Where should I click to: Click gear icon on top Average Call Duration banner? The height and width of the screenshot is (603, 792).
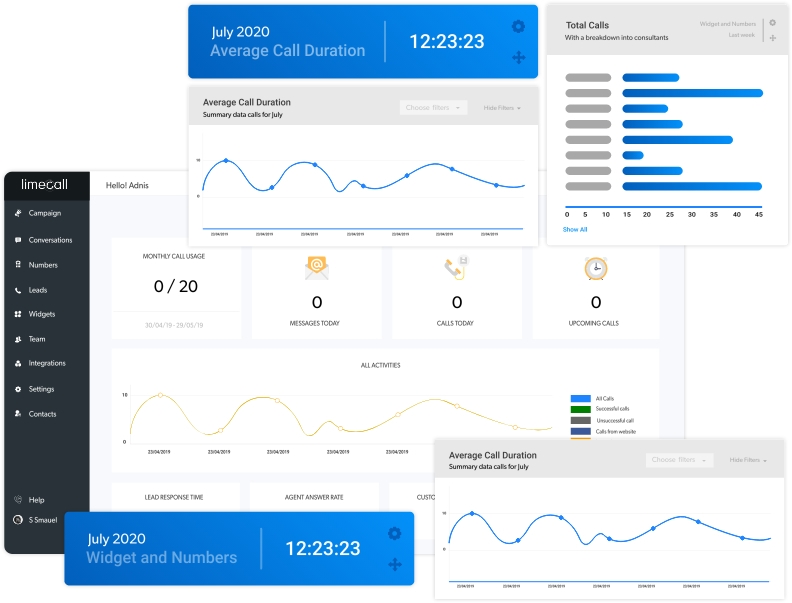pos(518,26)
